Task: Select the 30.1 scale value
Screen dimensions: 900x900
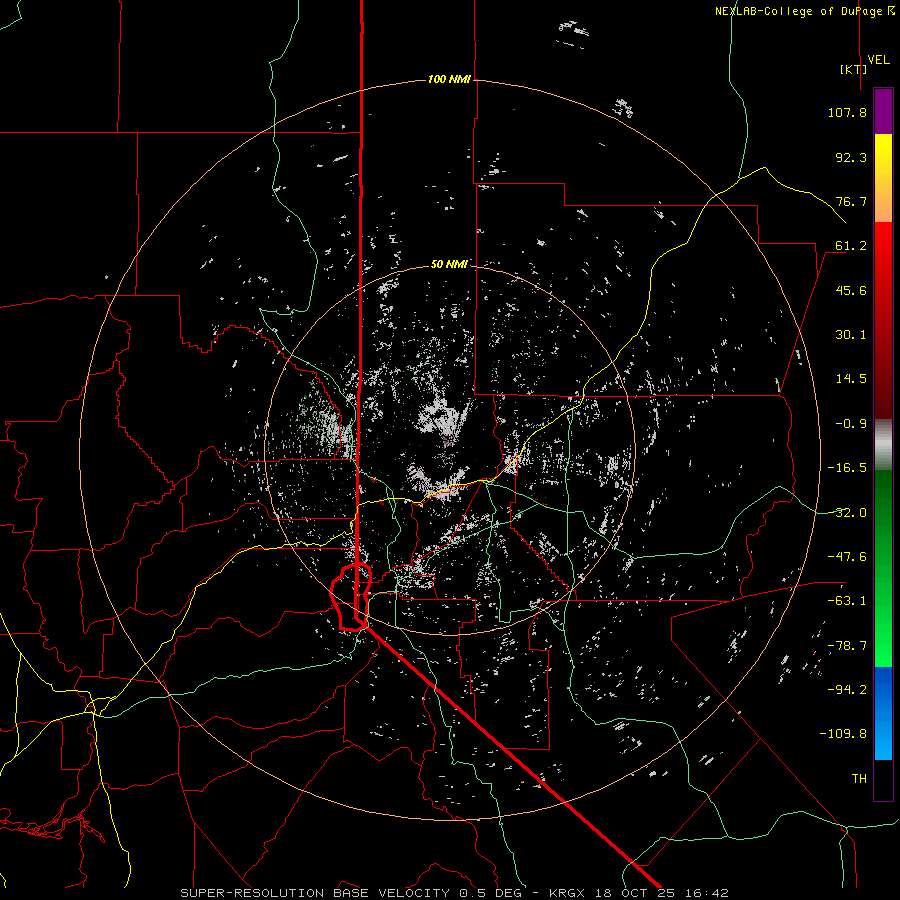Action: click(x=851, y=335)
